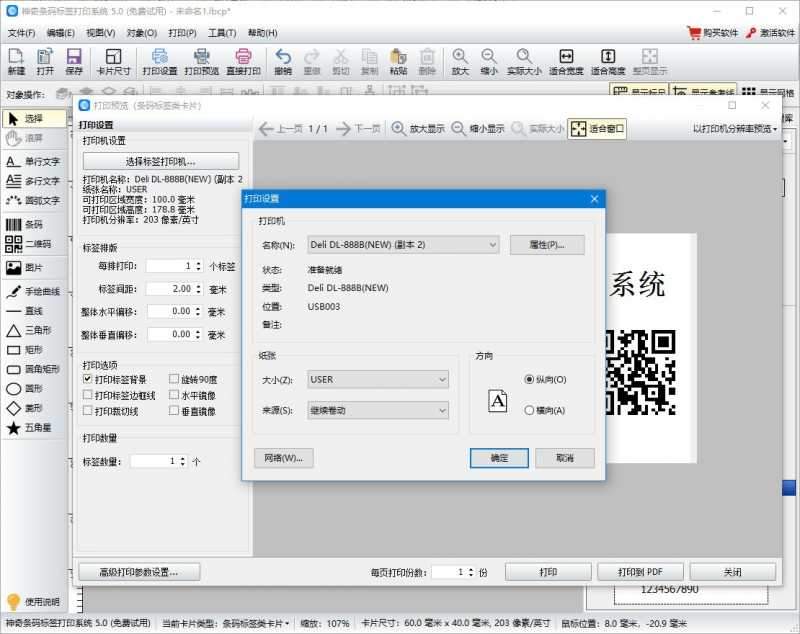
Task: Select portrait orientation radio button
Action: click(529, 380)
